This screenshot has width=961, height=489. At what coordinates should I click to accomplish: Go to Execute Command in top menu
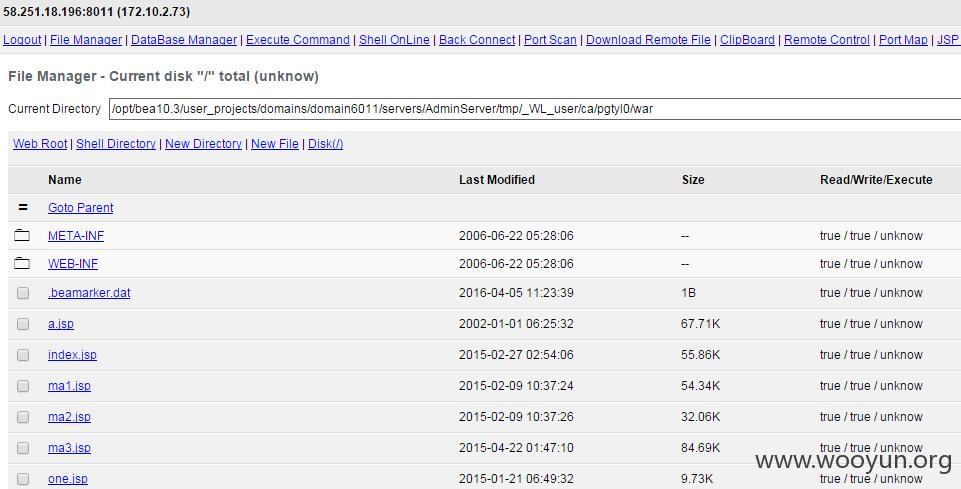tap(298, 40)
